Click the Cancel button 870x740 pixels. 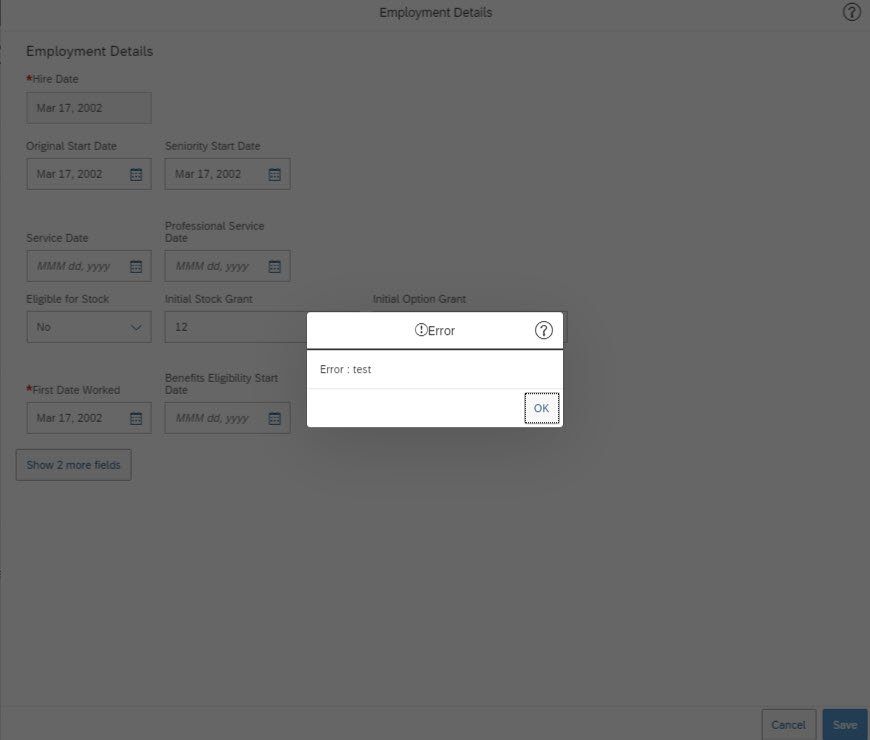click(x=788, y=724)
